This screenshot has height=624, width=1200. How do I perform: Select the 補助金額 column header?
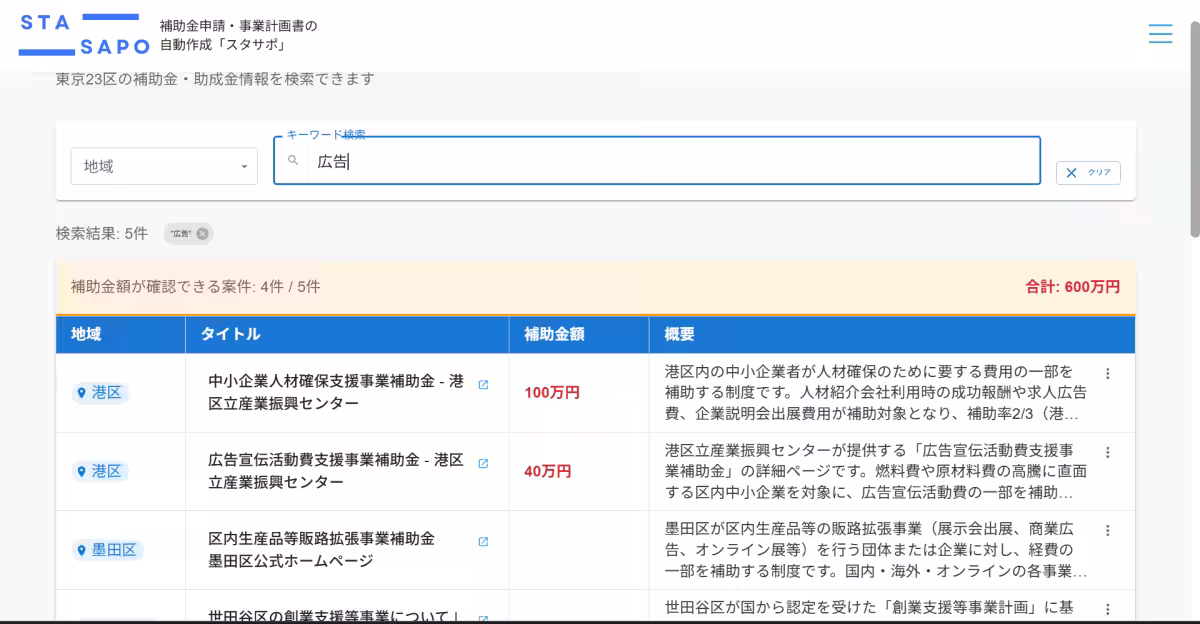point(550,334)
